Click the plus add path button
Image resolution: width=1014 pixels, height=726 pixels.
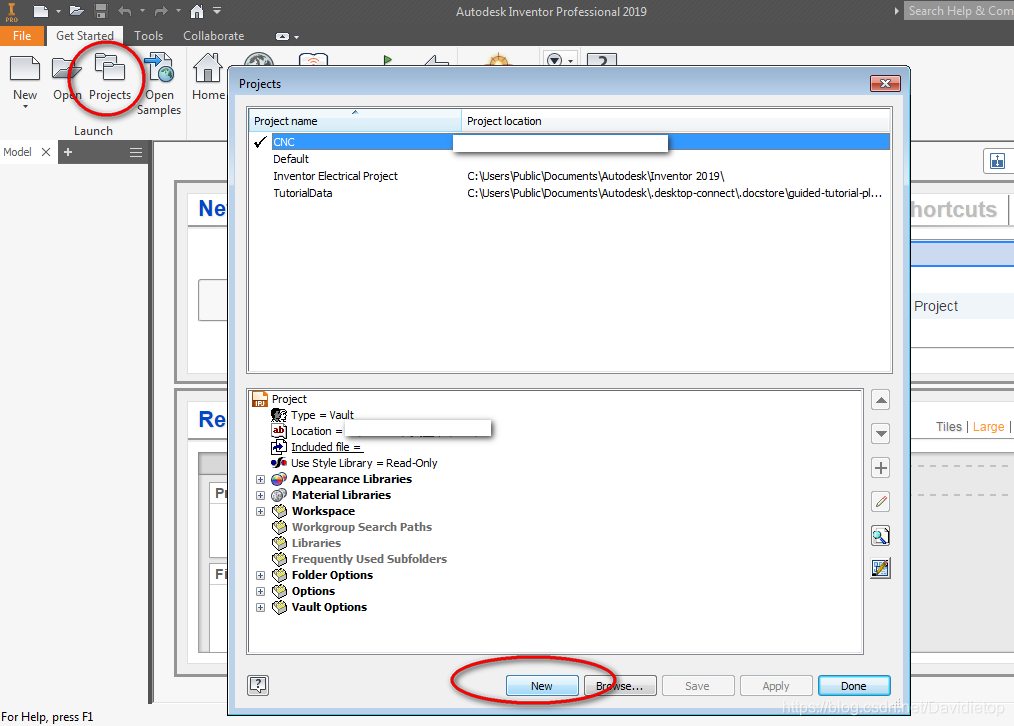(x=881, y=467)
